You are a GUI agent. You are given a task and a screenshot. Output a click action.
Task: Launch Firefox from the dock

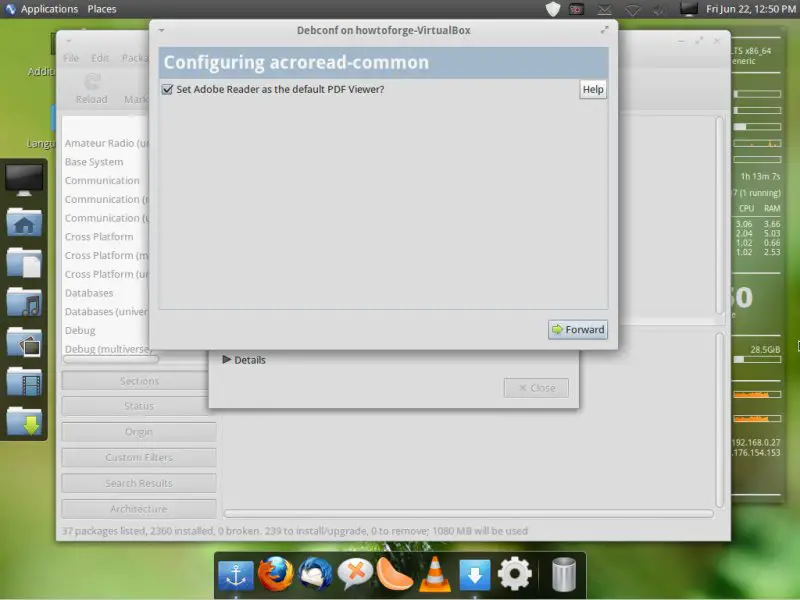276,574
